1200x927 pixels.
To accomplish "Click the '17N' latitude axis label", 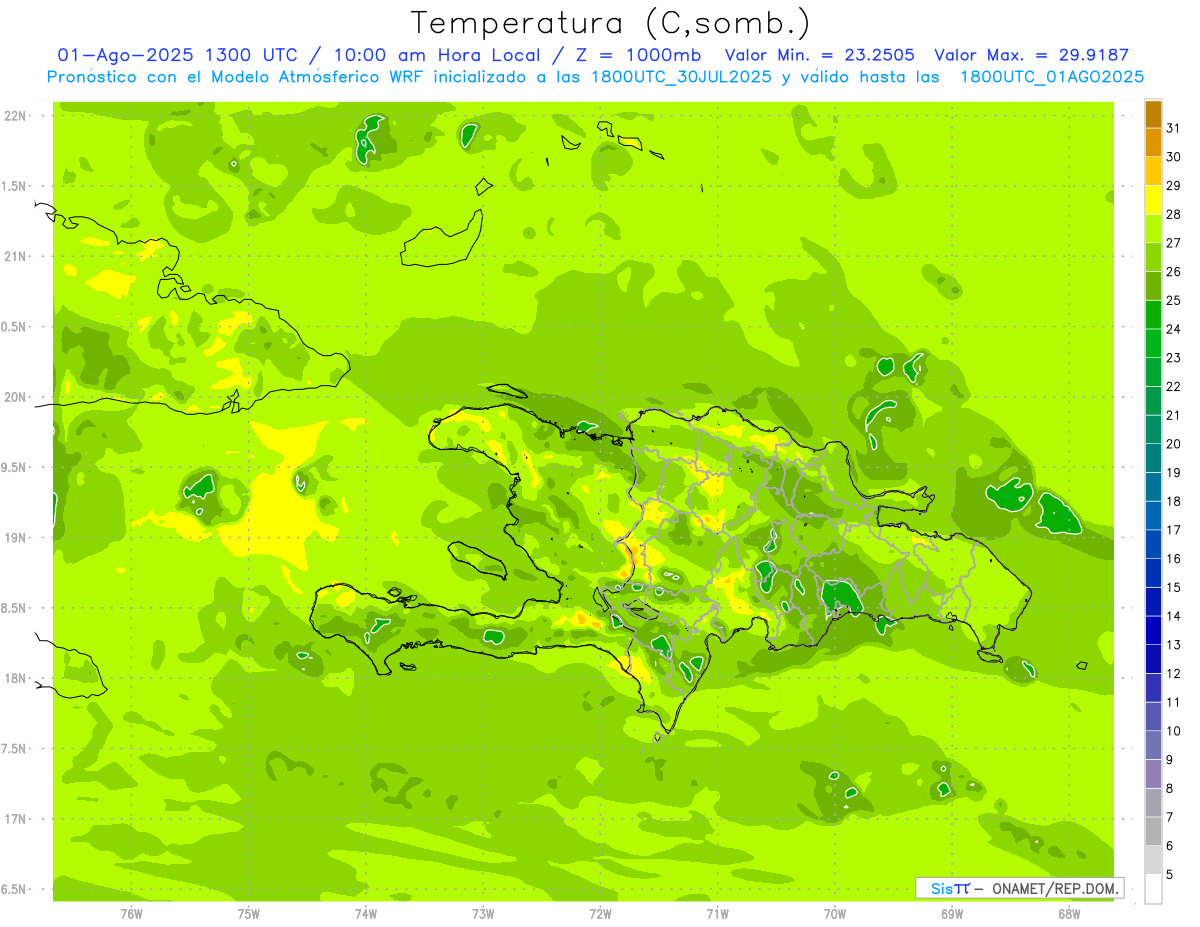I will 15,819.
